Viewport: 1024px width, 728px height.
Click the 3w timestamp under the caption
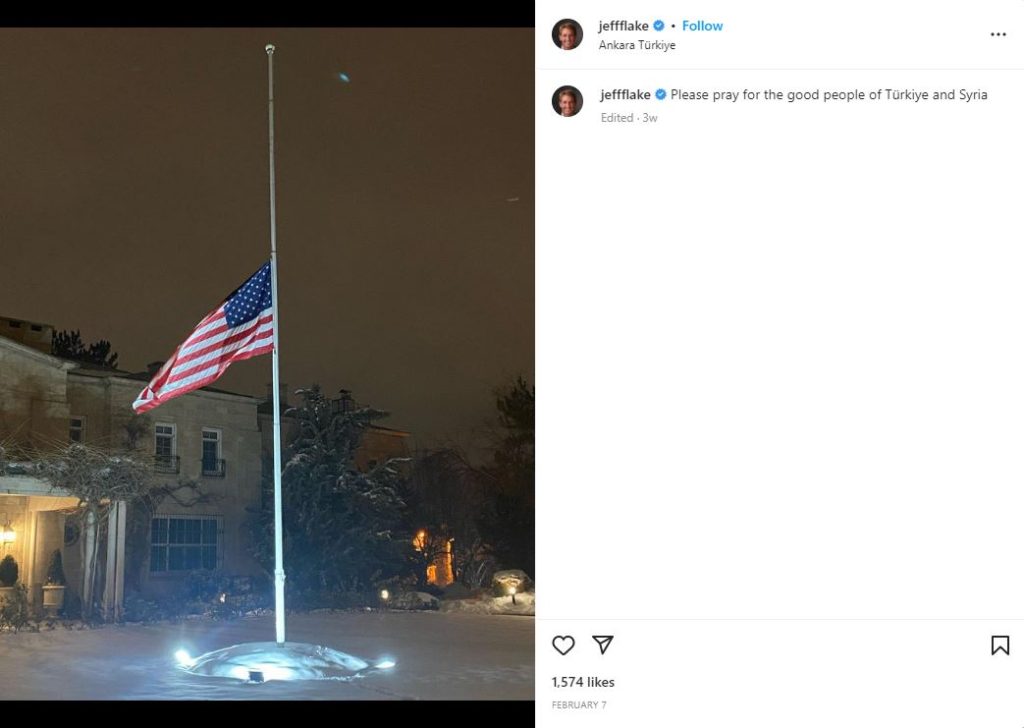click(650, 118)
